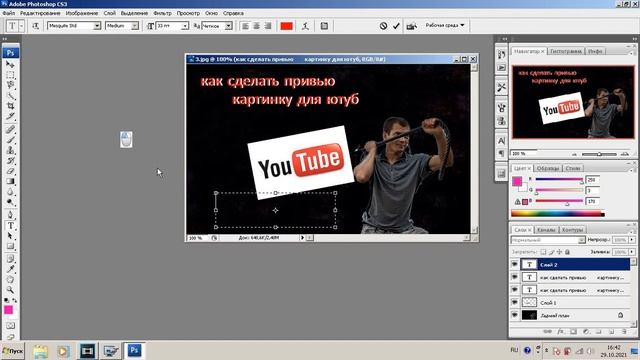Switch to the Гистограмма tab
Image resolution: width=640 pixels, height=360 pixels.
tap(565, 51)
